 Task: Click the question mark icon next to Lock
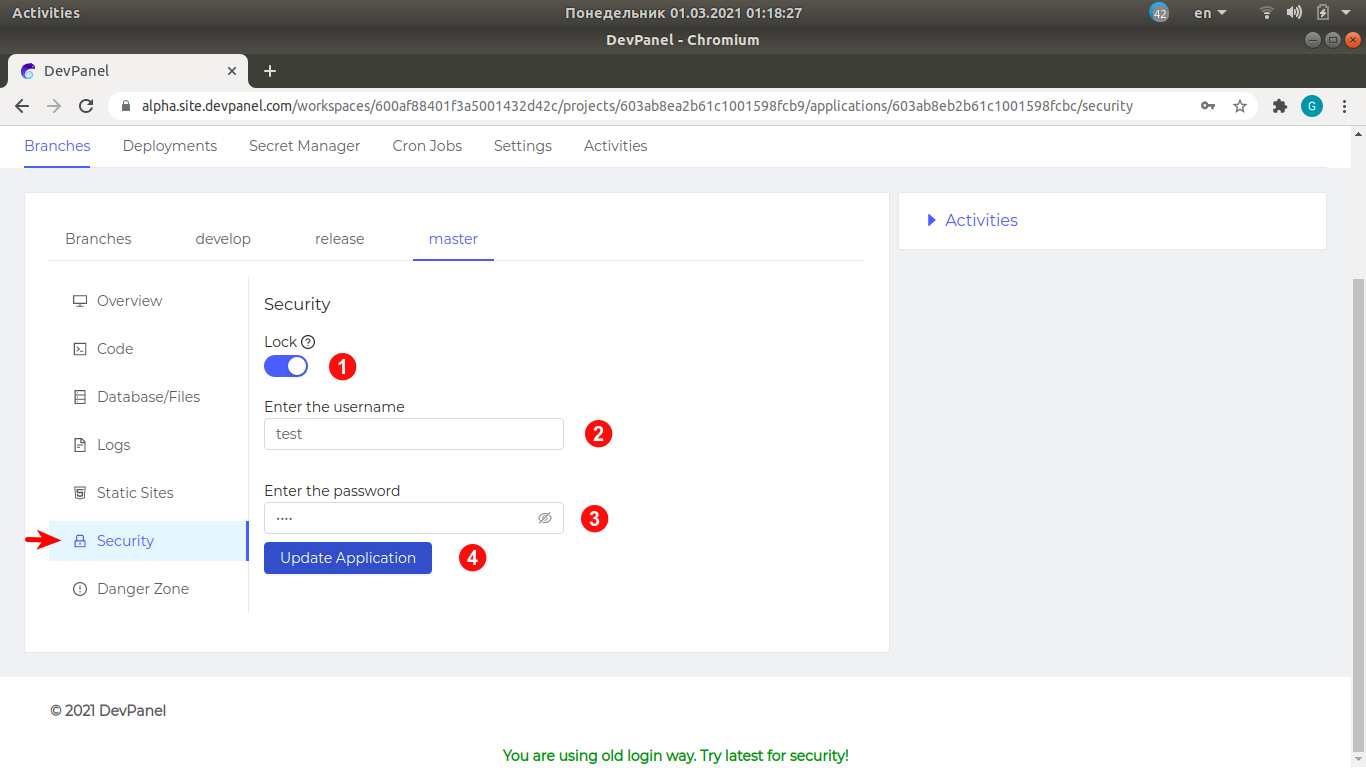tap(307, 341)
